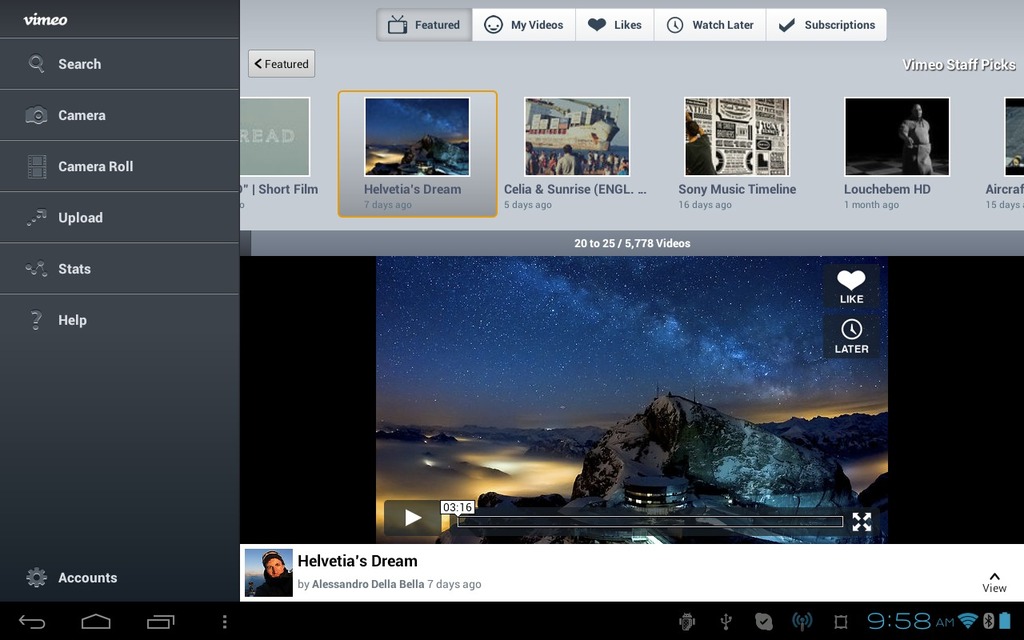
Task: Open the Subscriptions tab
Action: [x=826, y=25]
